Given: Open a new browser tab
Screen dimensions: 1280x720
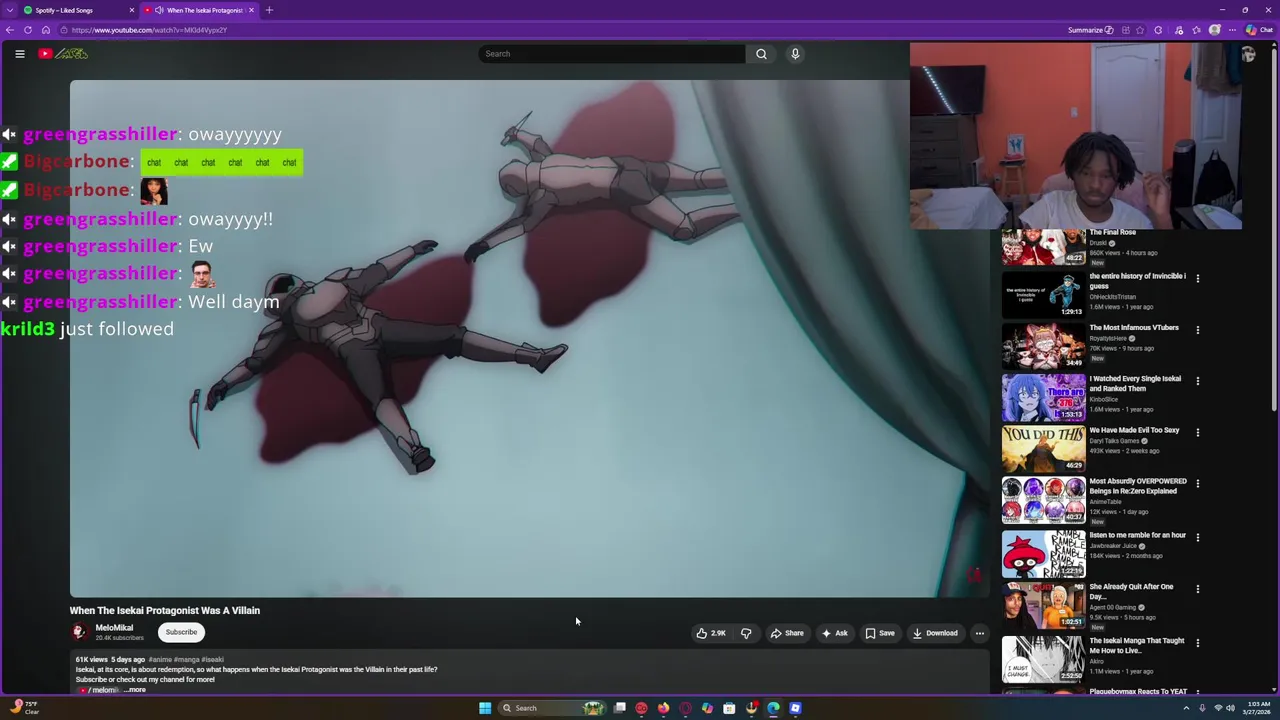Looking at the screenshot, I should pyautogui.click(x=269, y=10).
